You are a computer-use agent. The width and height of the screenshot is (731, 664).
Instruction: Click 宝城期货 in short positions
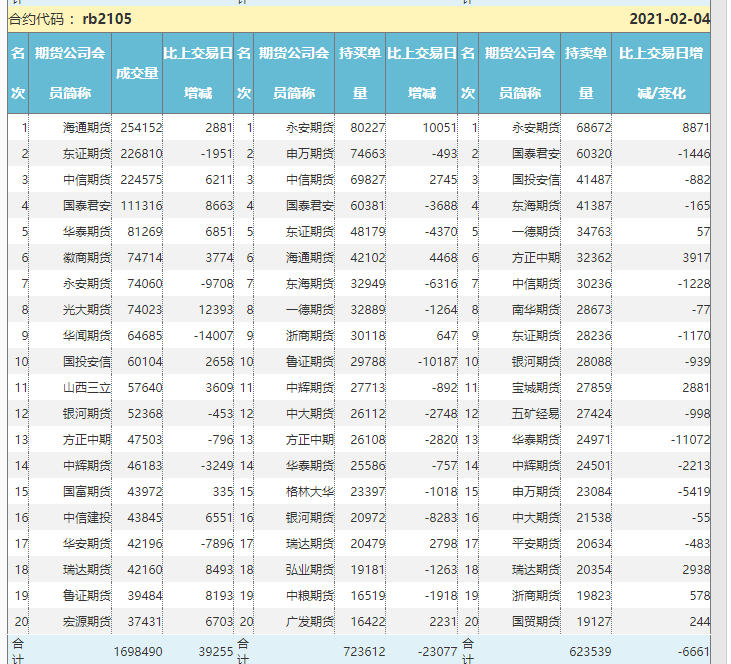536,388
